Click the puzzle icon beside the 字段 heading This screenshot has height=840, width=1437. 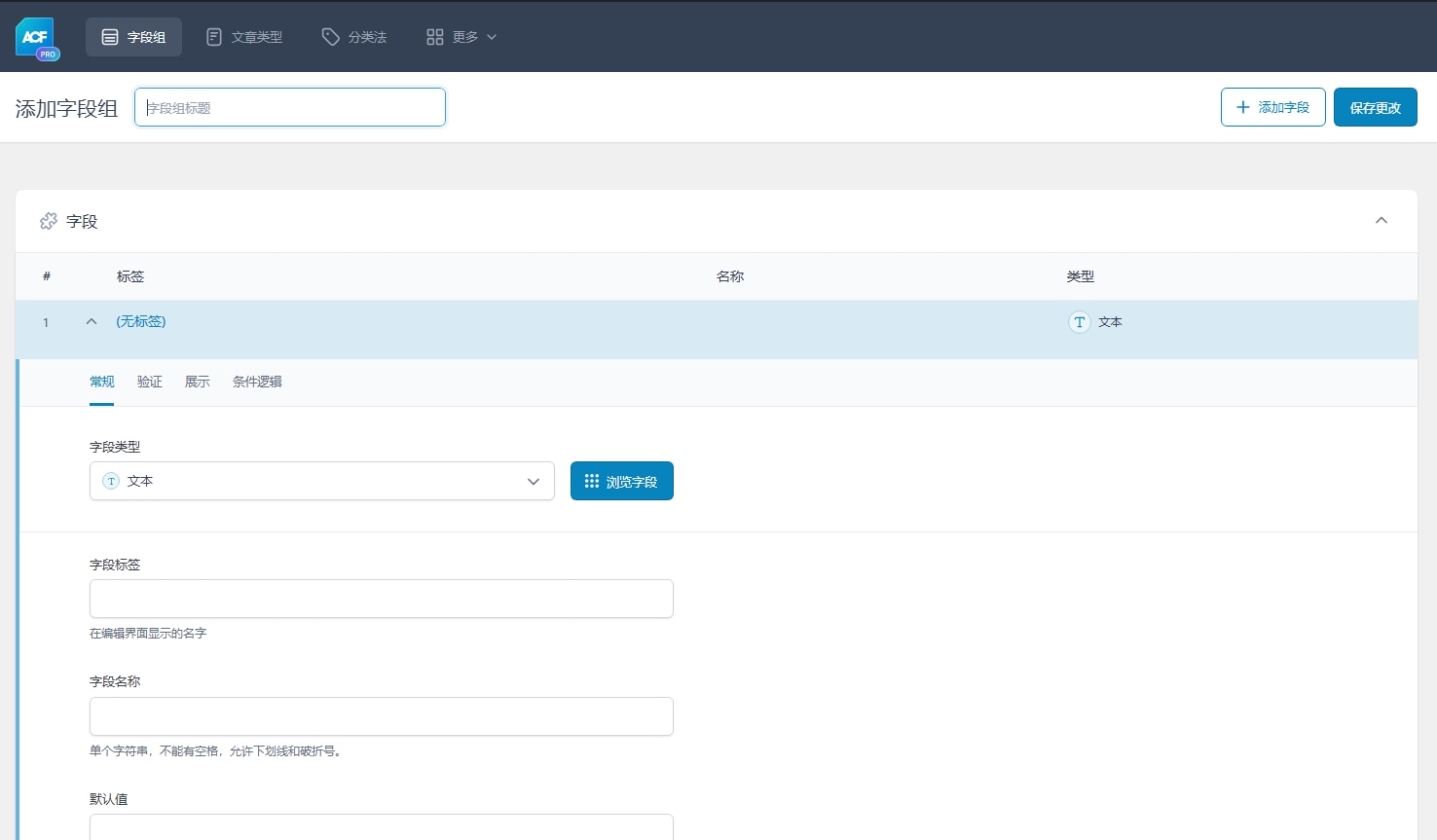48,221
